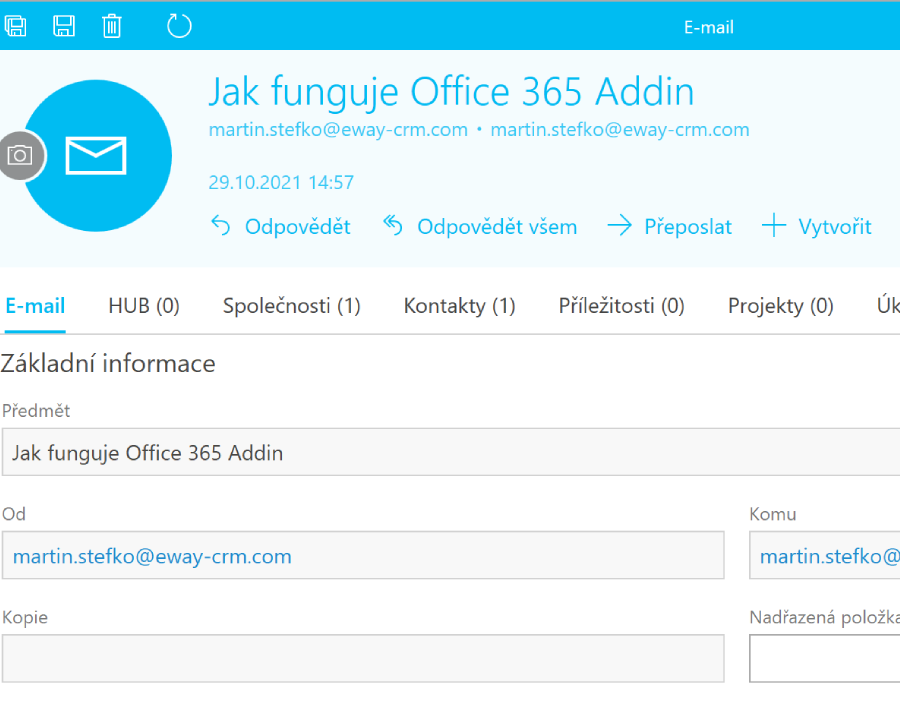Image resolution: width=900 pixels, height=702 pixels.
Task: Switch to the Příležitosti (0) tab
Action: click(x=622, y=306)
